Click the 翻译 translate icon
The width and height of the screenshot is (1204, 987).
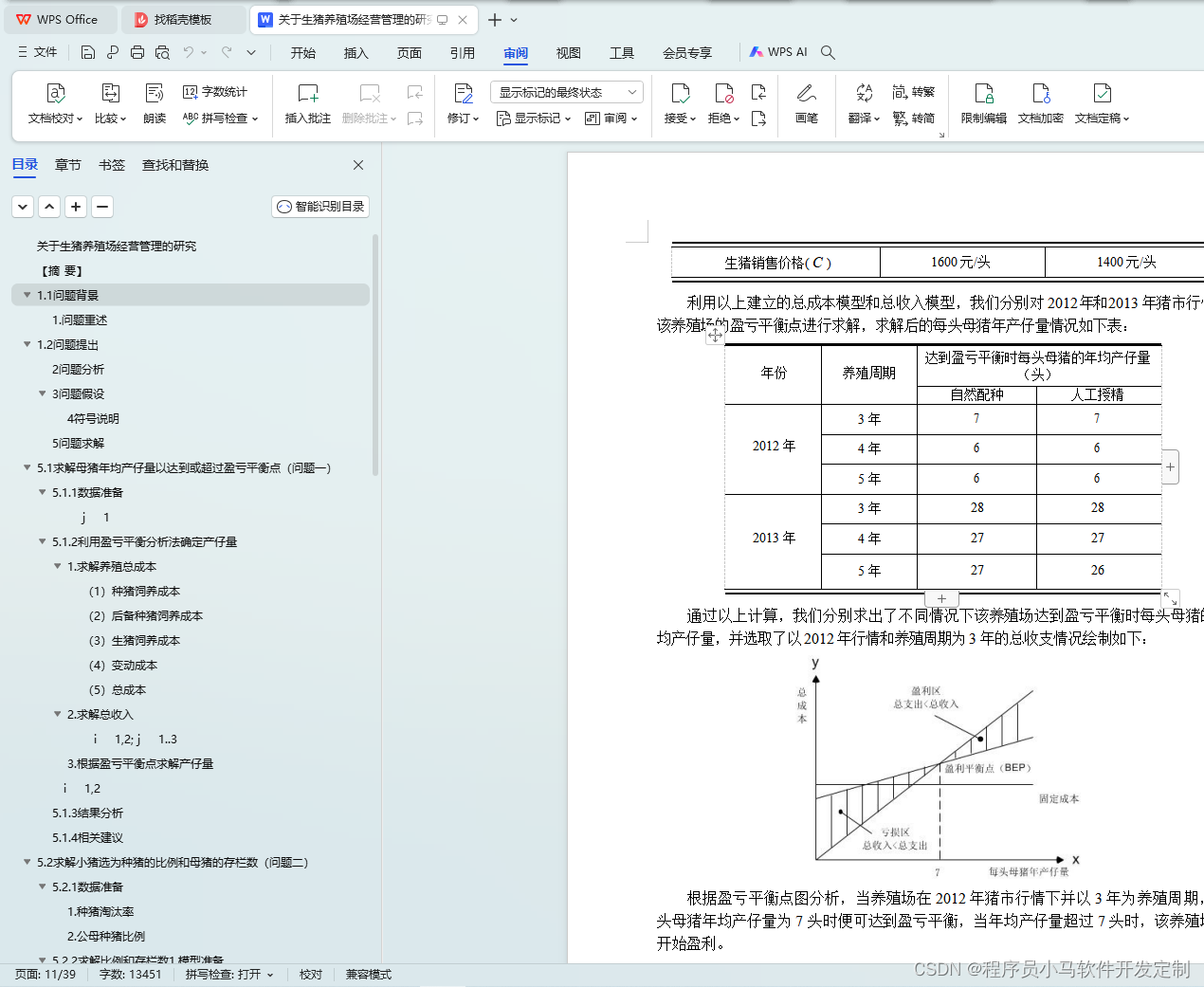coord(864,93)
